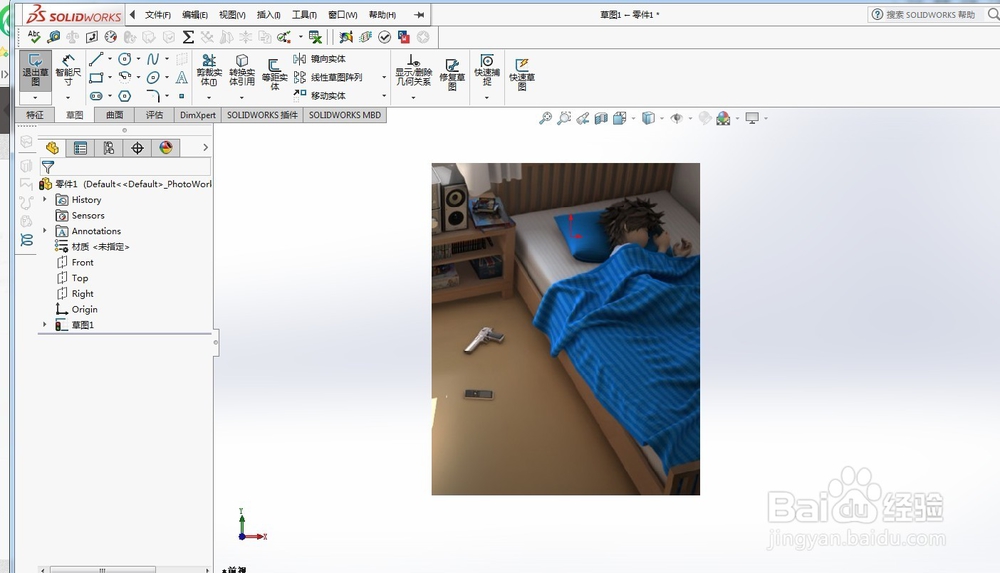Switch to the SOLIDWORKS 插件 tab
The width and height of the screenshot is (1000, 573).
pos(262,115)
